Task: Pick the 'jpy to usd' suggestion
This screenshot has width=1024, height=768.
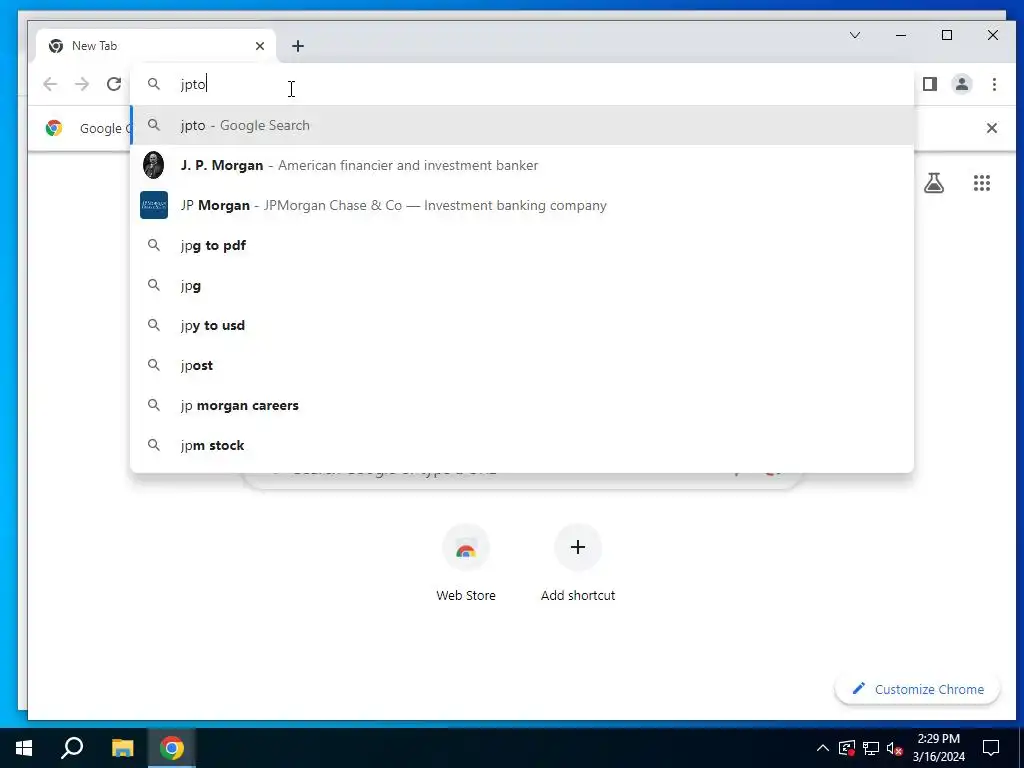Action: 522,325
